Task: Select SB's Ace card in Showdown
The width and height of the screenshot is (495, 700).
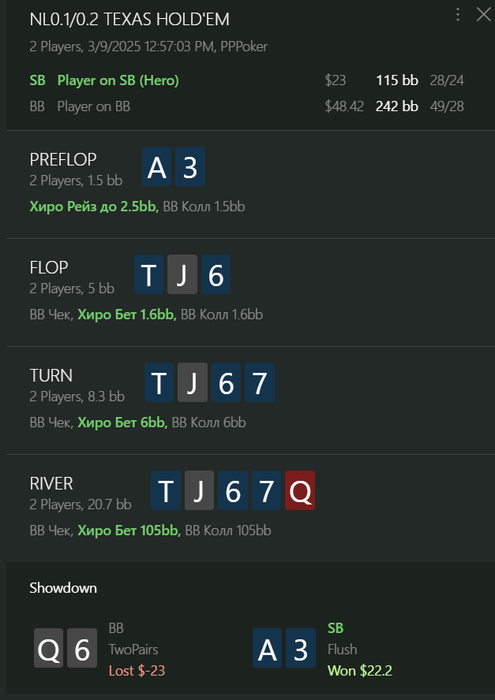Action: coord(267,648)
